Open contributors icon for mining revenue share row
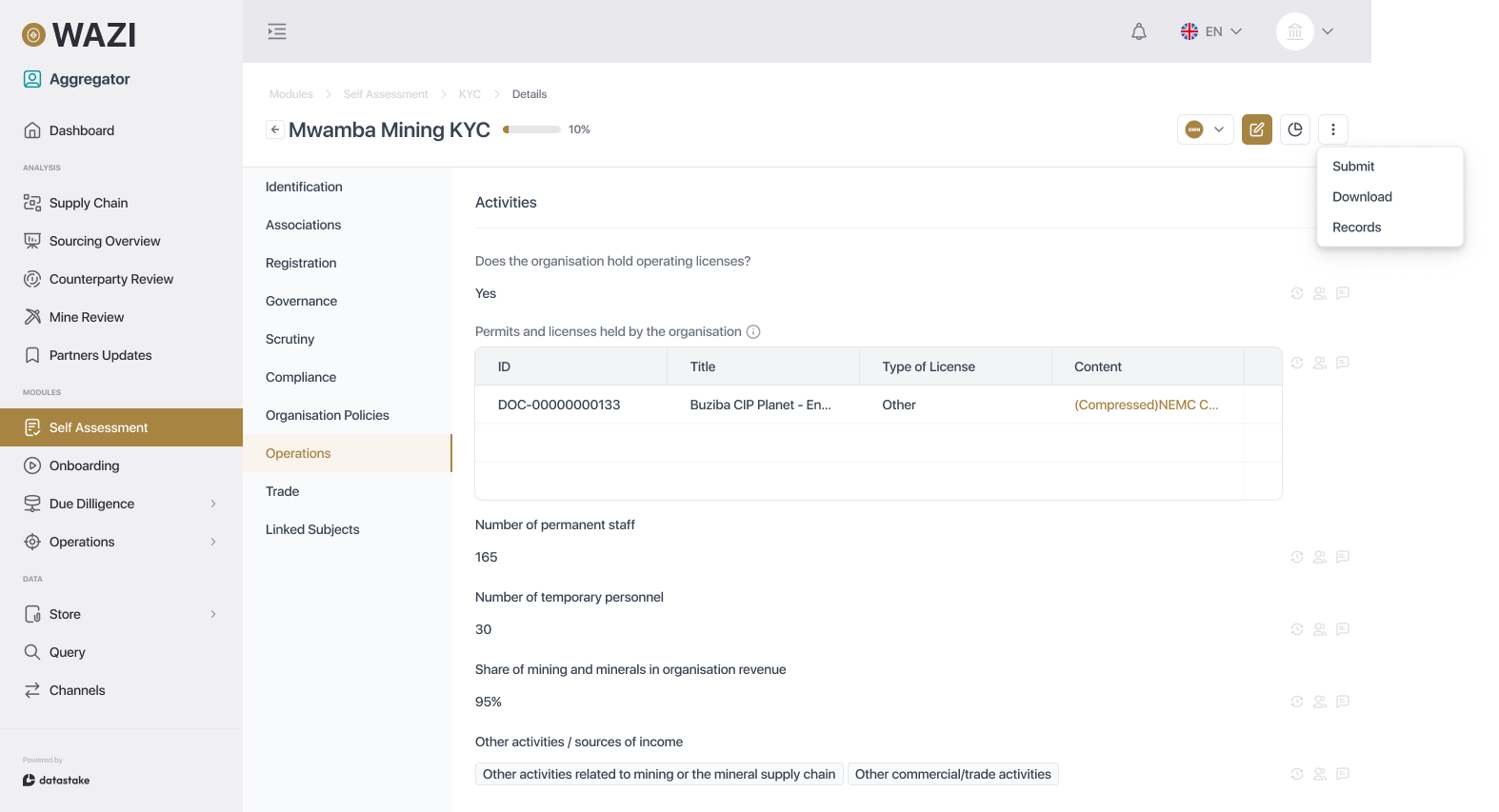This screenshot has height=812, width=1499. 1320,702
